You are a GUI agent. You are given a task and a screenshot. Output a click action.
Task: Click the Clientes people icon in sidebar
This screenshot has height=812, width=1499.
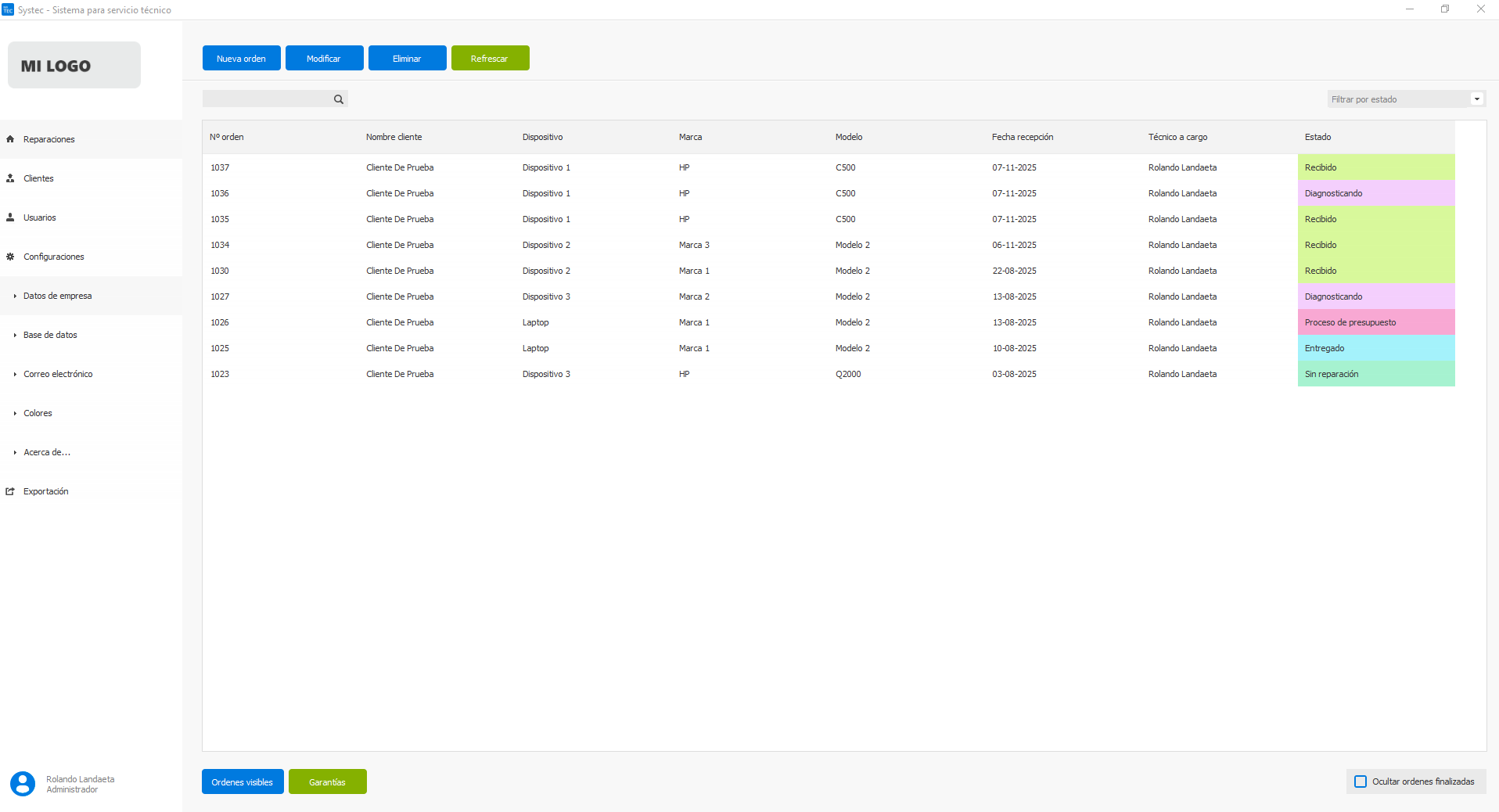(x=10, y=178)
